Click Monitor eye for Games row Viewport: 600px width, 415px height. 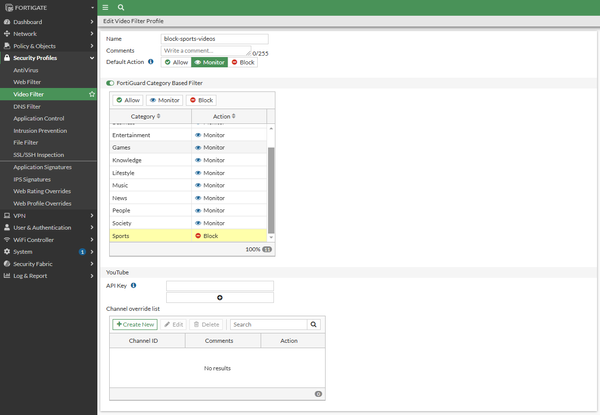(198, 148)
